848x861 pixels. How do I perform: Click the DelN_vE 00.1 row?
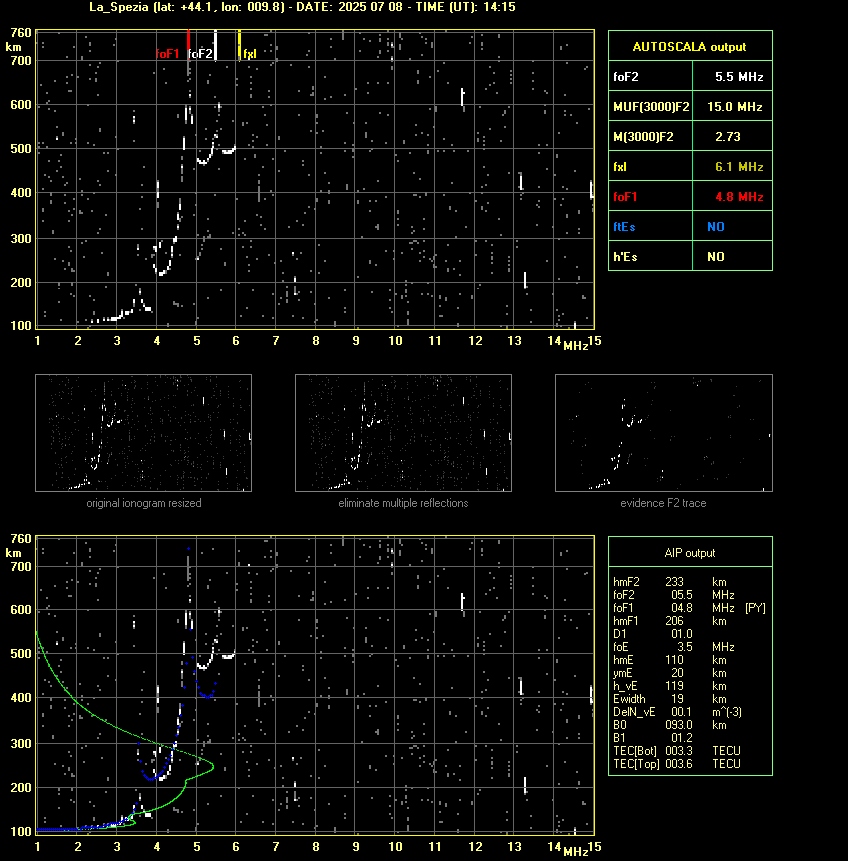pos(677,712)
